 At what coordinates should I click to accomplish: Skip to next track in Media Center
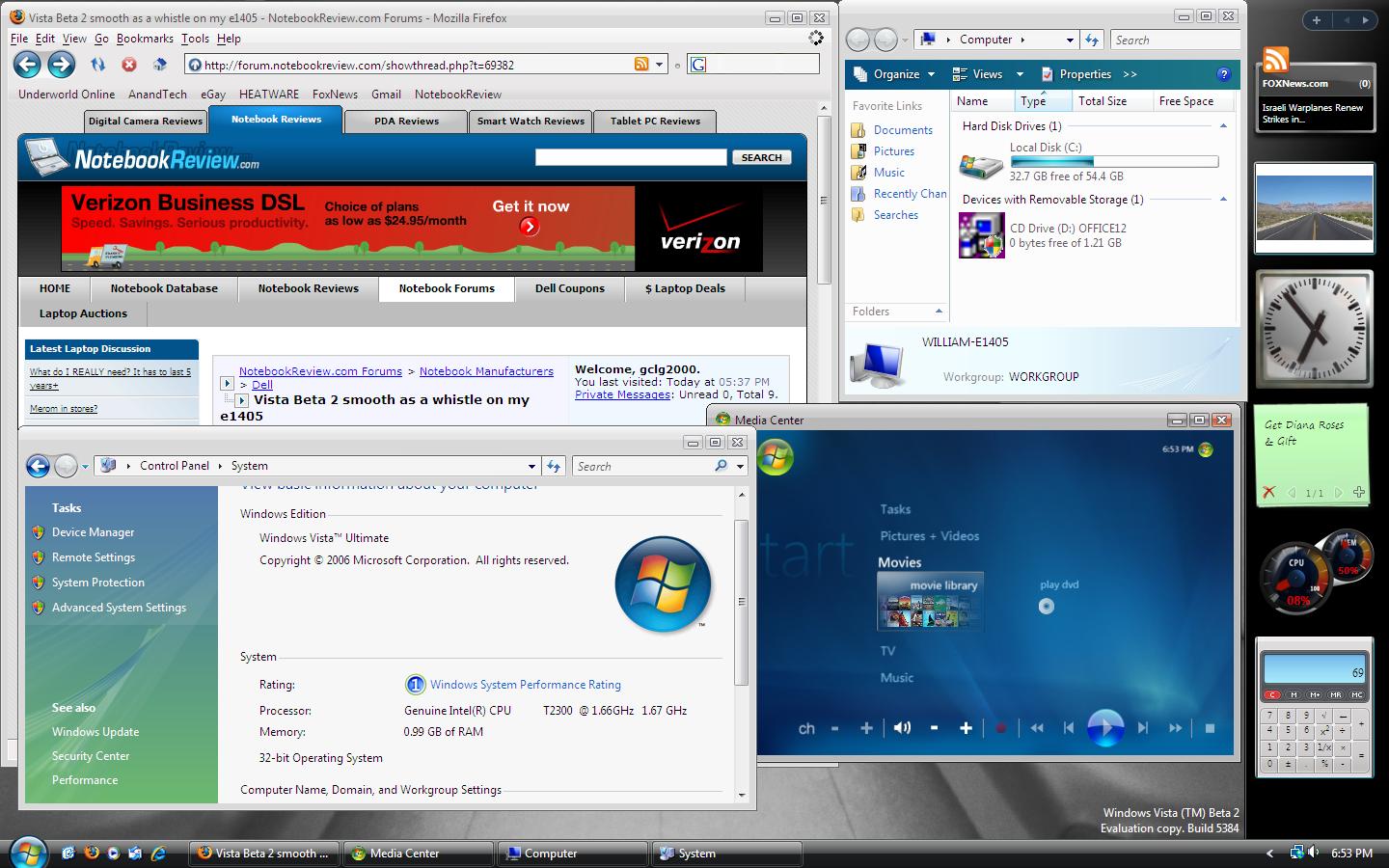click(x=1143, y=728)
